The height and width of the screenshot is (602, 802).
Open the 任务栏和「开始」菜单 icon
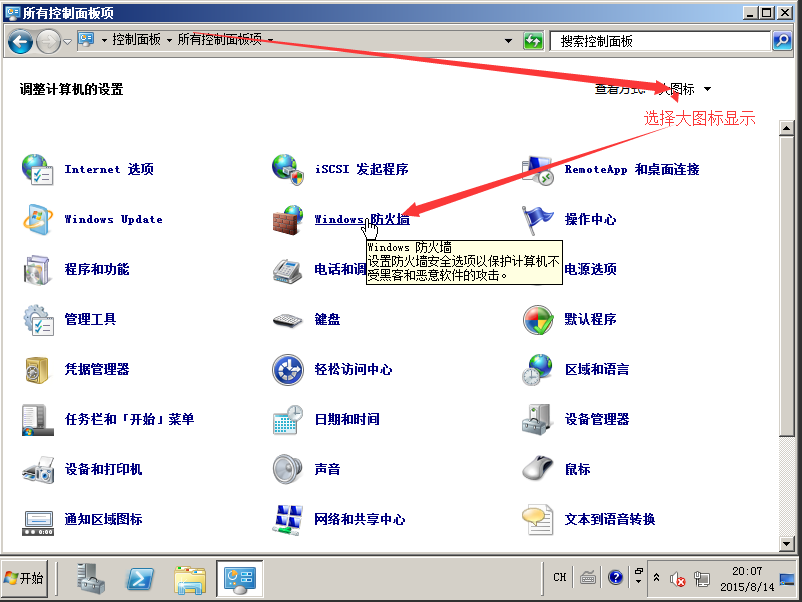coord(37,419)
